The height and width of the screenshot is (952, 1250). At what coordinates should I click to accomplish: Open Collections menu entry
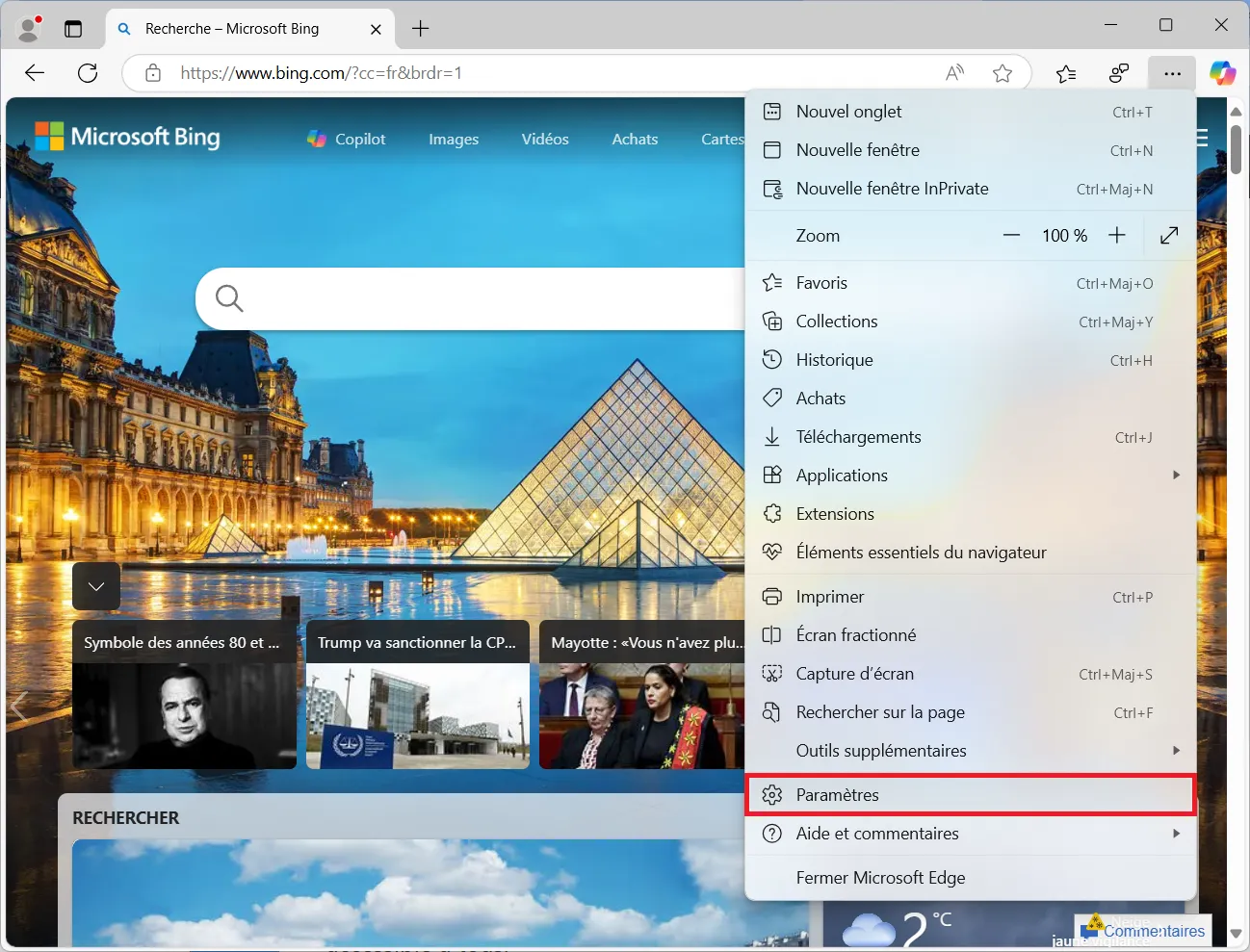click(971, 322)
